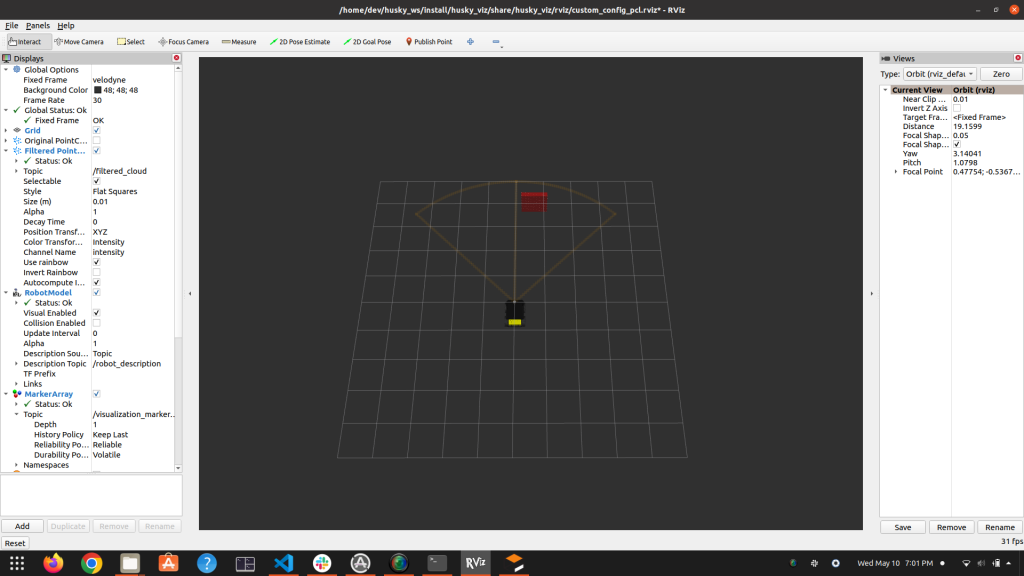Open the view Type dropdown
This screenshot has height=576, width=1024.
939,74
